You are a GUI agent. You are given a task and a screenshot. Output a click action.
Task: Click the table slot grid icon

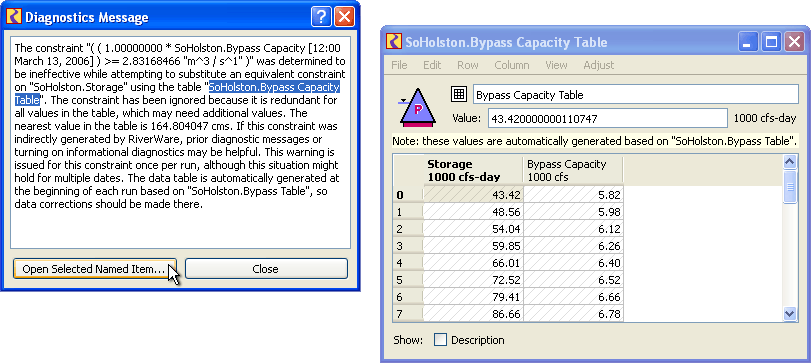[x=458, y=94]
